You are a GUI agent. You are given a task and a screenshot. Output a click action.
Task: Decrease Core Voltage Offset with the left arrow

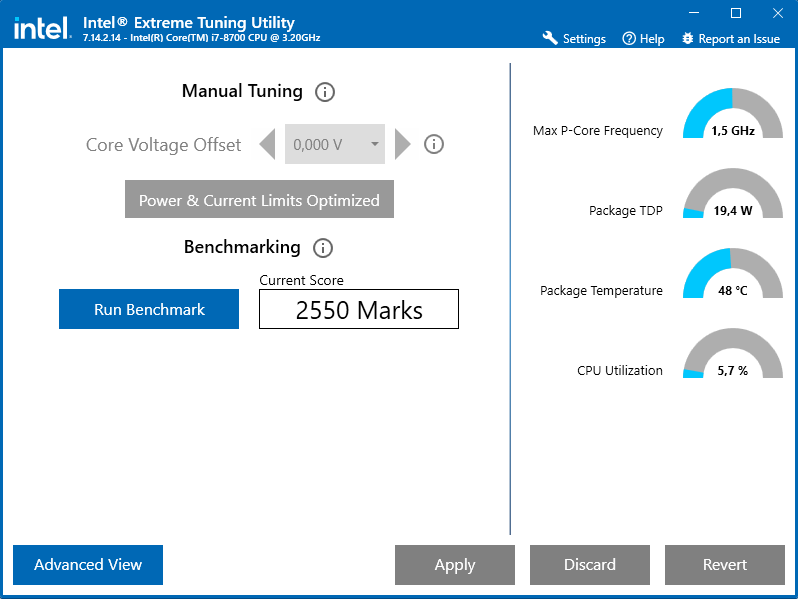coord(267,144)
